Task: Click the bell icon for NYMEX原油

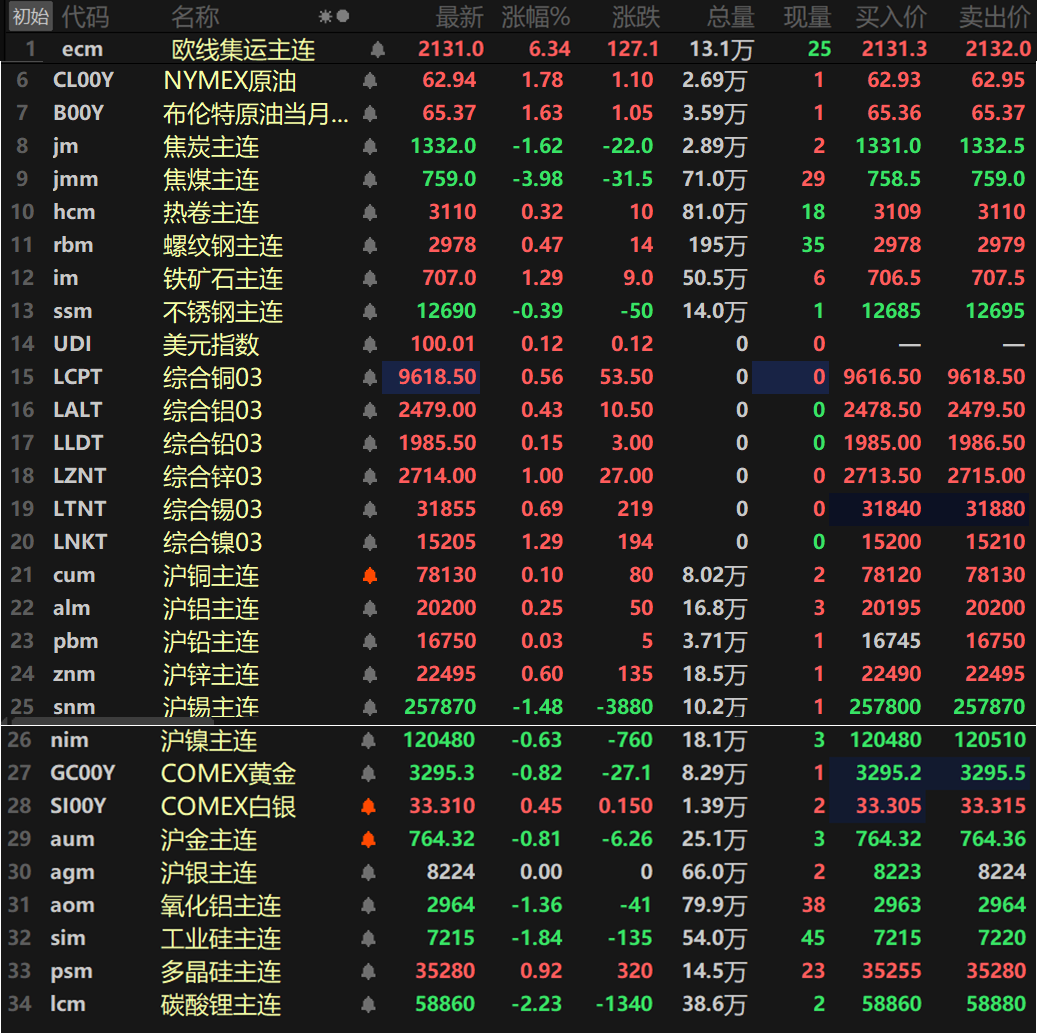Action: [369, 81]
